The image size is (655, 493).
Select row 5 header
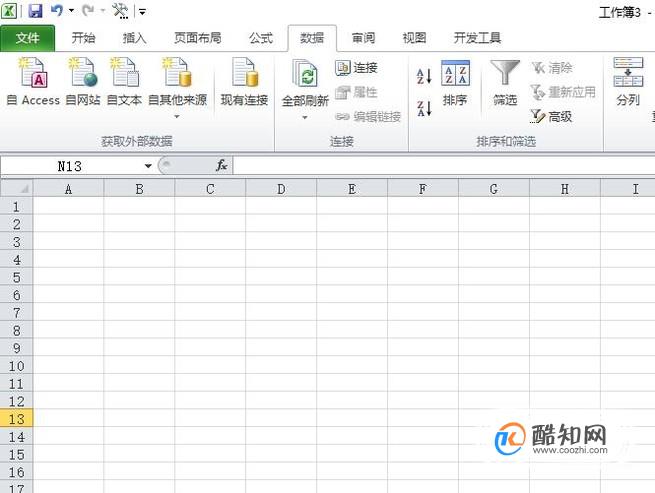tap(17, 277)
